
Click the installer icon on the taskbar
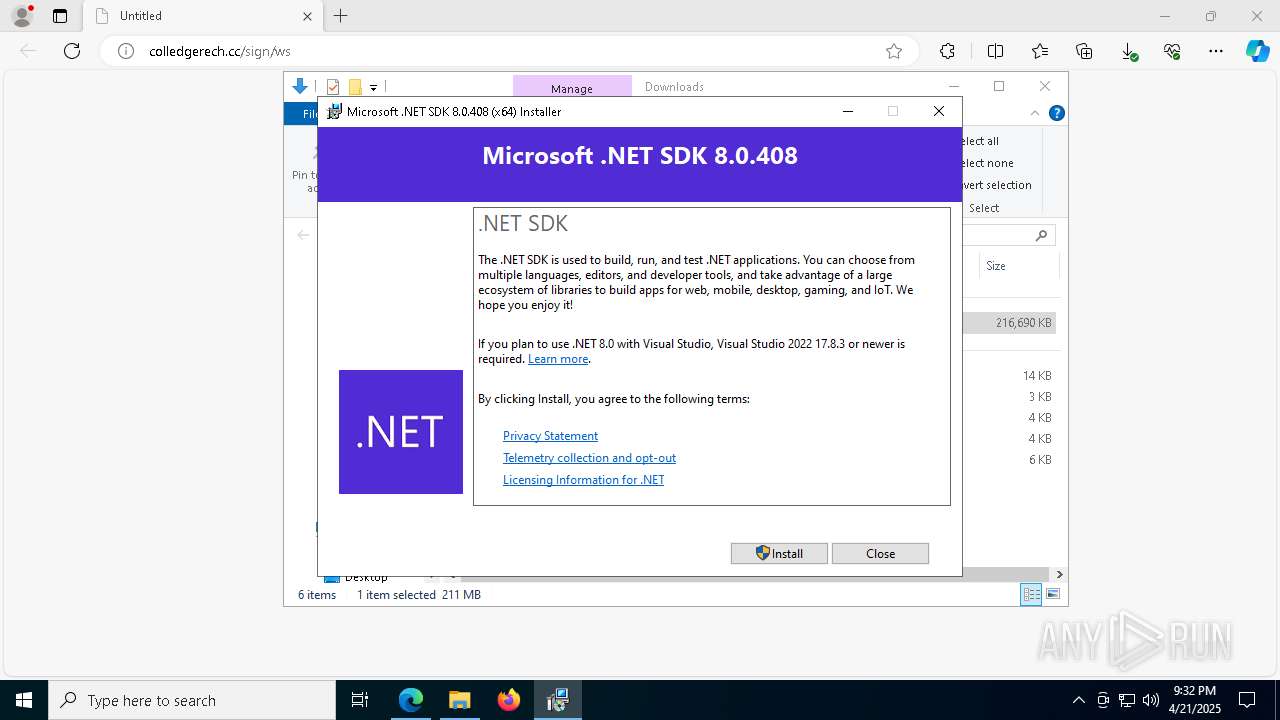[558, 700]
